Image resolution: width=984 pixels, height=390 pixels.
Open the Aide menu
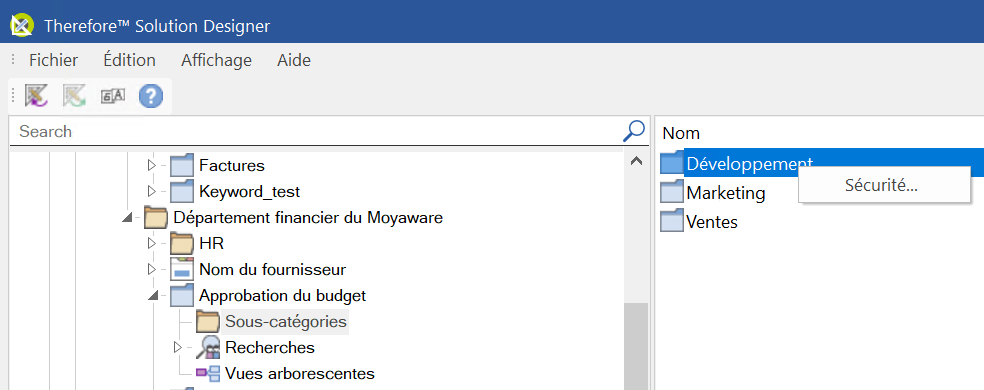click(x=294, y=60)
